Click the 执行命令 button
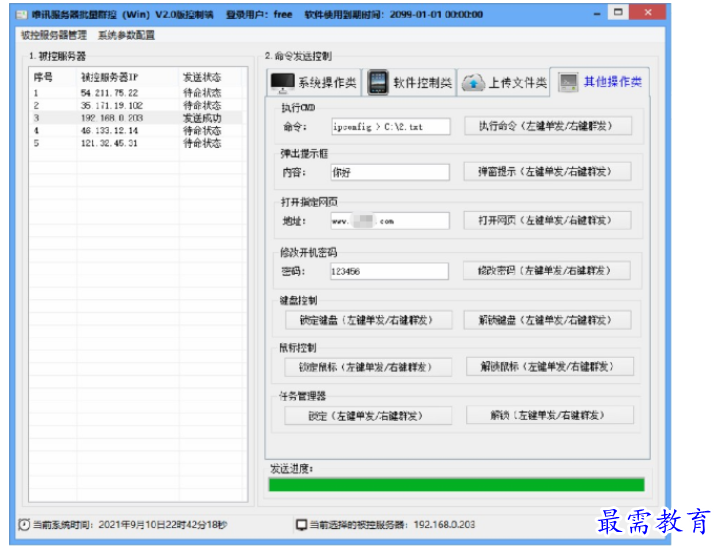719x553 pixels. 548,126
